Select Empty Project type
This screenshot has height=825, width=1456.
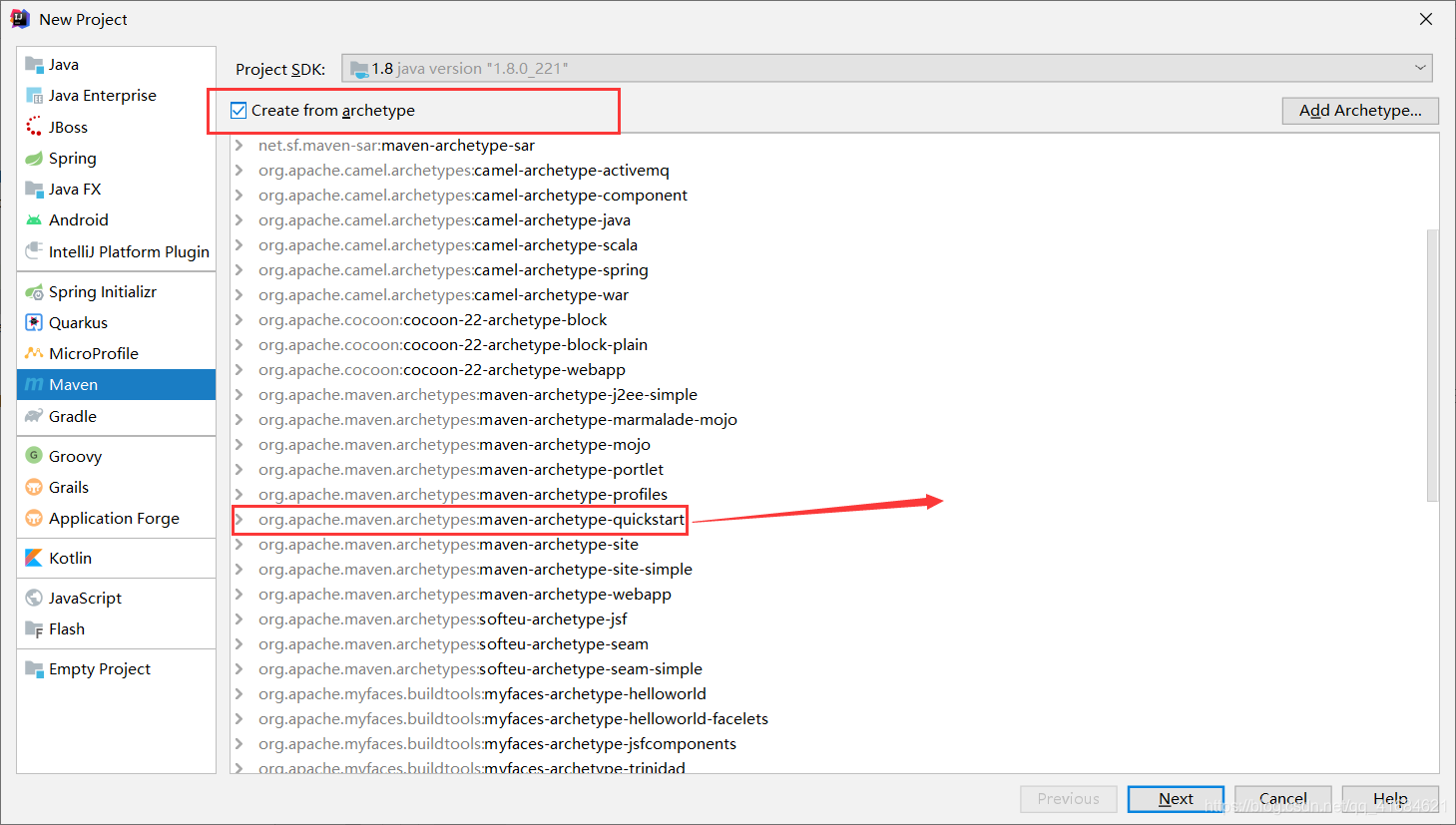(x=116, y=668)
